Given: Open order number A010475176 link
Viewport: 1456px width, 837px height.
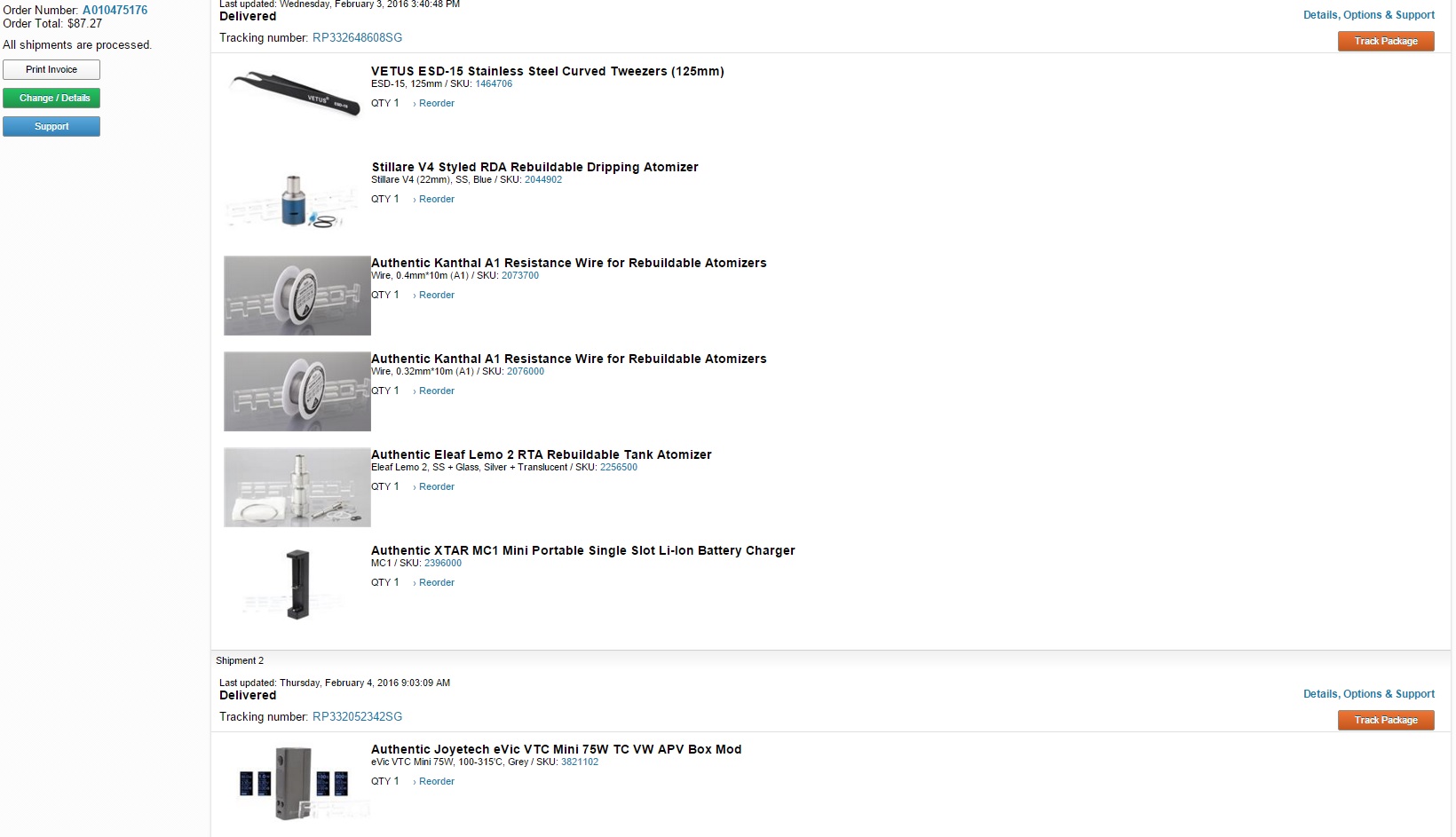Looking at the screenshot, I should click(115, 10).
